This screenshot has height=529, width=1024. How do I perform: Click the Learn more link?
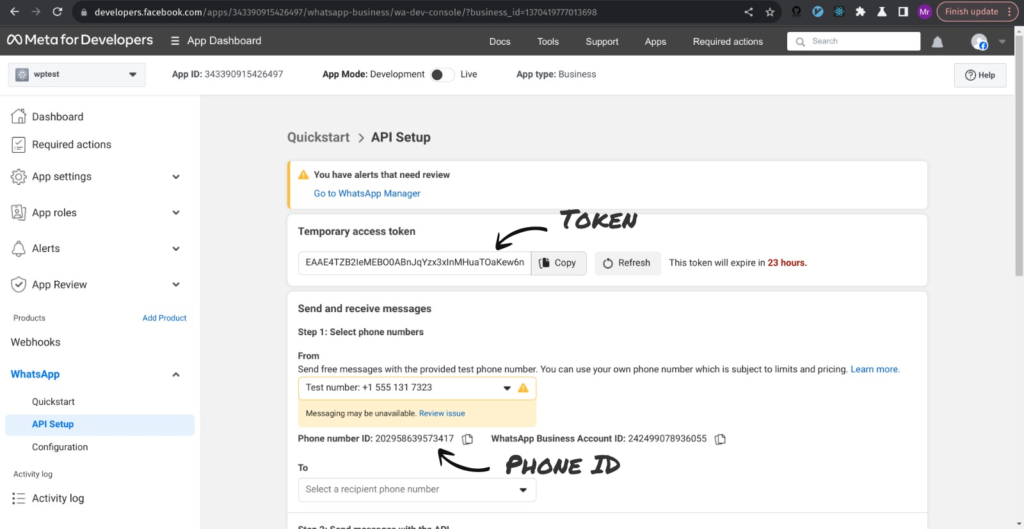(875, 370)
